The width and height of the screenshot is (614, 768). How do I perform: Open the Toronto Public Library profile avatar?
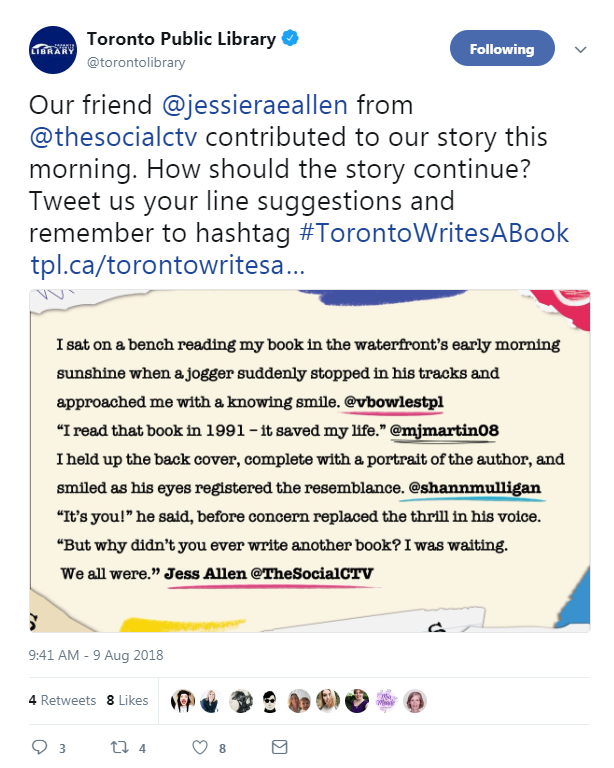[53, 50]
